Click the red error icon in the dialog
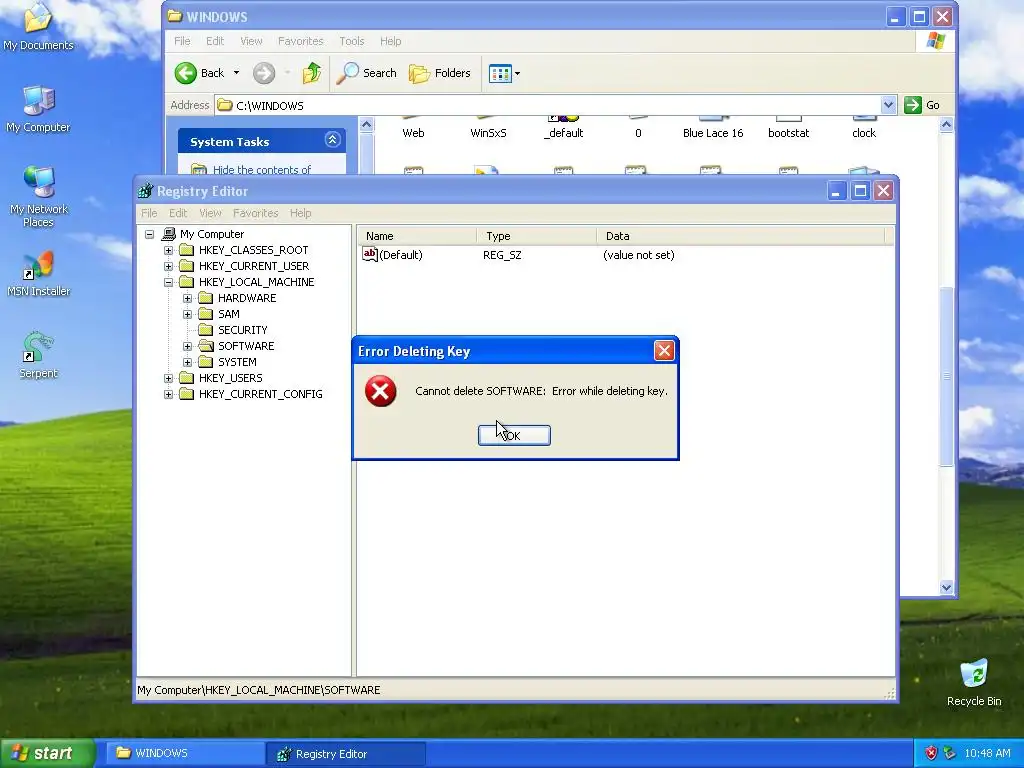Screen dimensions: 1024x768 tap(381, 391)
